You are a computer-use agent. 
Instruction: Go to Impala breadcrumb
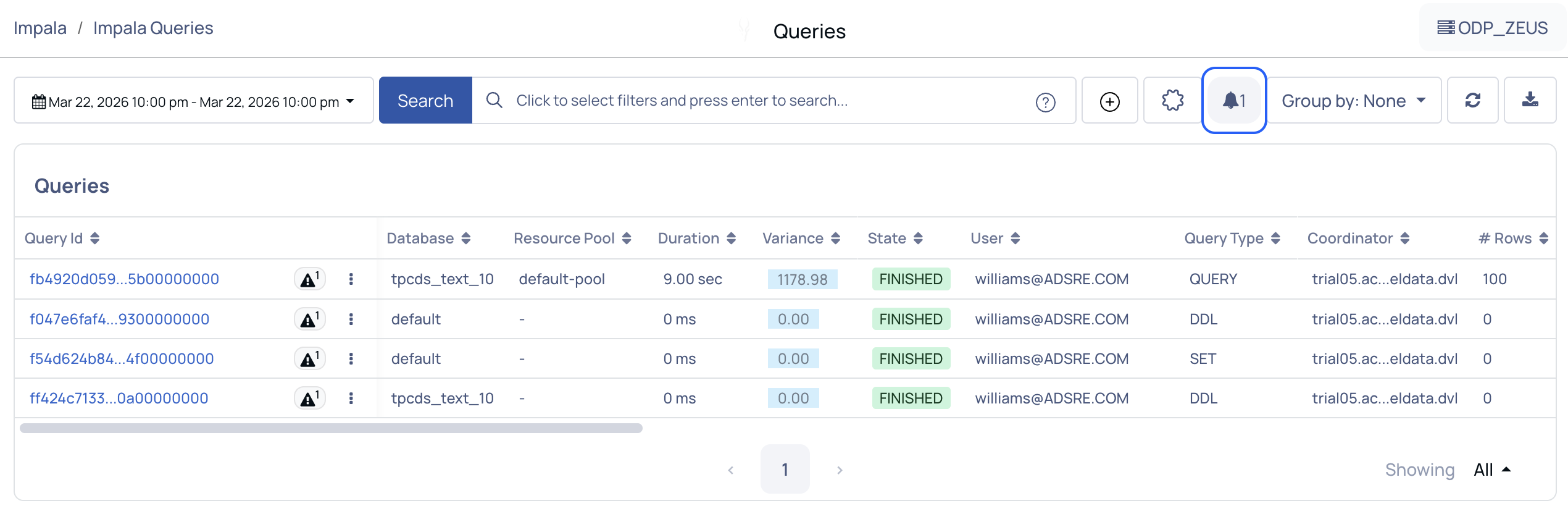coord(40,28)
